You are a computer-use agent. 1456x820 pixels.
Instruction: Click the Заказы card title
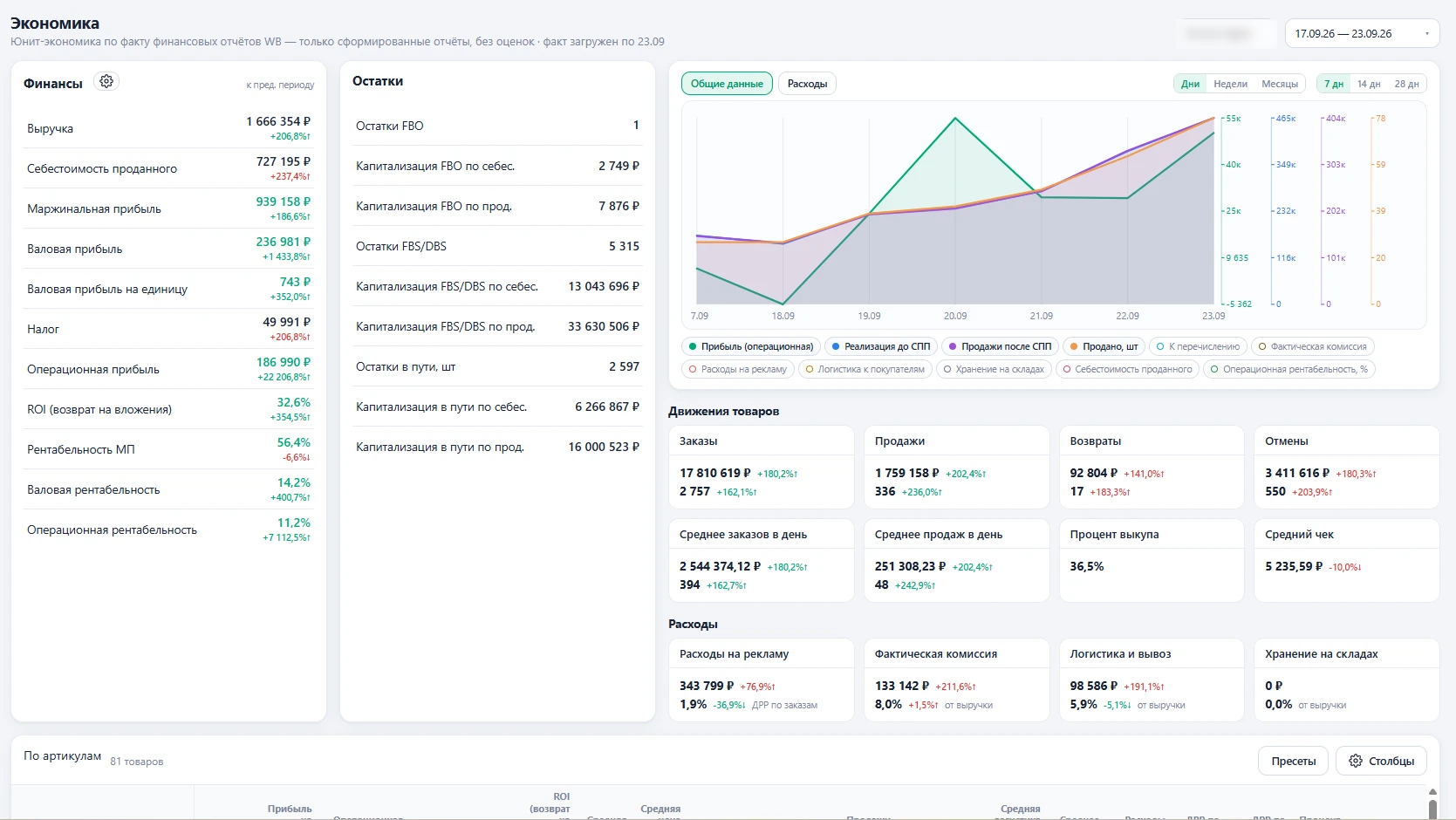699,441
